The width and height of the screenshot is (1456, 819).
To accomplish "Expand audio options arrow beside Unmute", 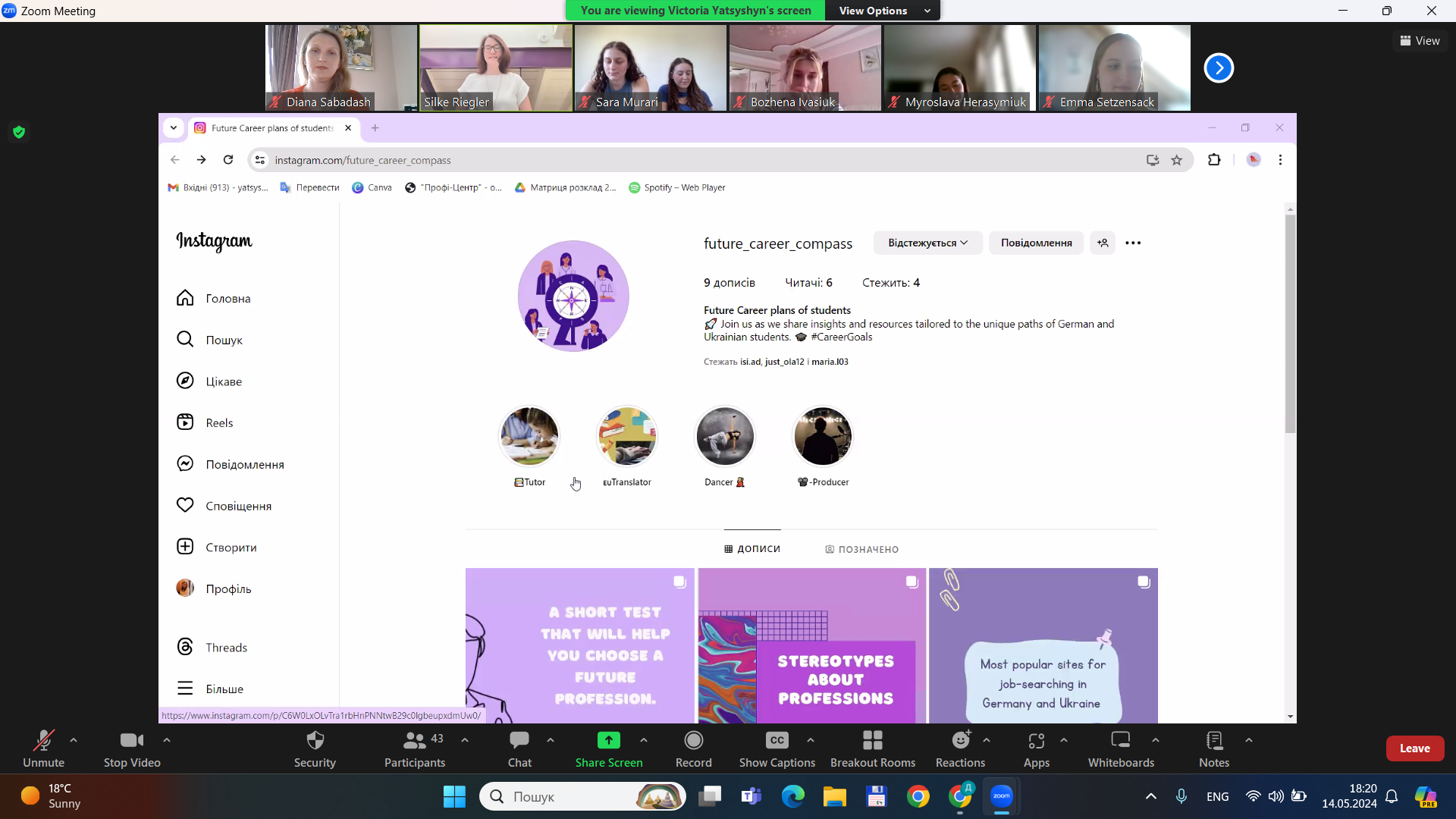I will coord(74,739).
